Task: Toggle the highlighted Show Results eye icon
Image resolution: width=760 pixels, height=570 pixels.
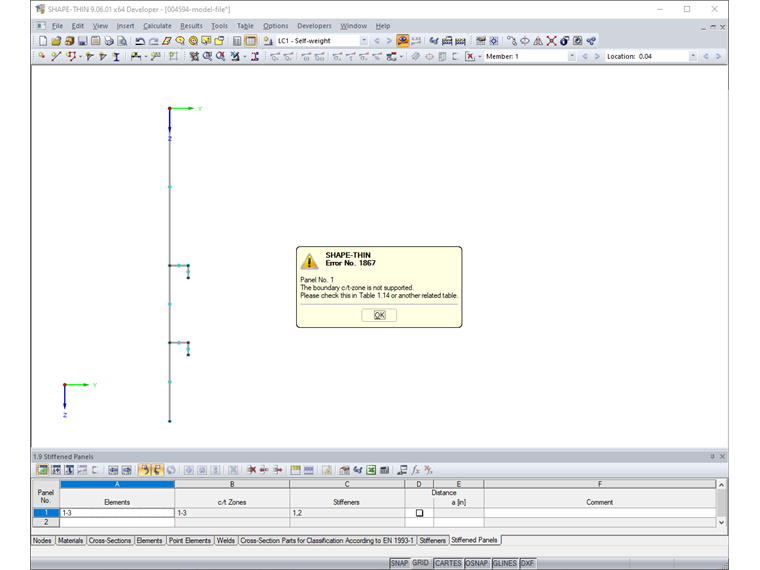Action: pyautogui.click(x=402, y=41)
